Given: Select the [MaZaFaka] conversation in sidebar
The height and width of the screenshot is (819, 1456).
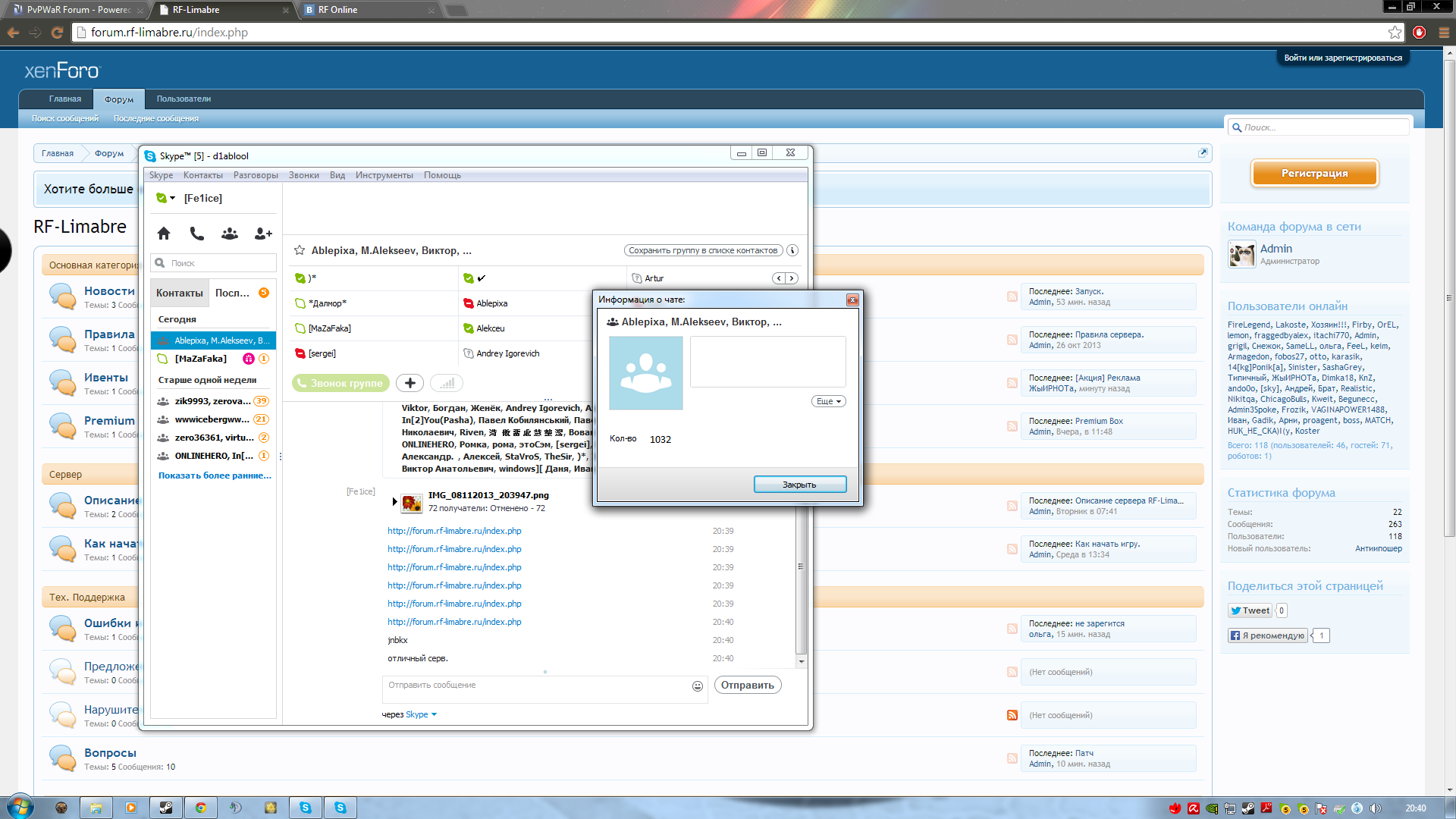Looking at the screenshot, I should point(213,359).
